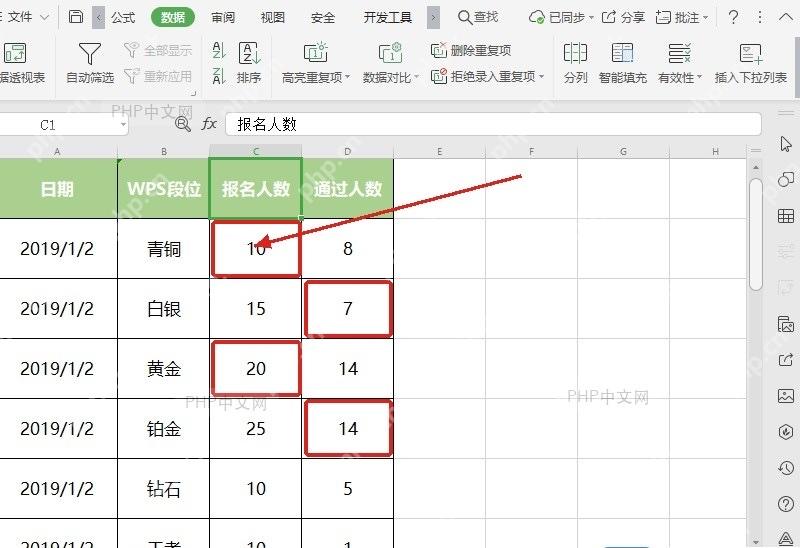The width and height of the screenshot is (800, 548).
Task: Expand the Synced (已同步) dropdown arrow
Action: click(591, 18)
